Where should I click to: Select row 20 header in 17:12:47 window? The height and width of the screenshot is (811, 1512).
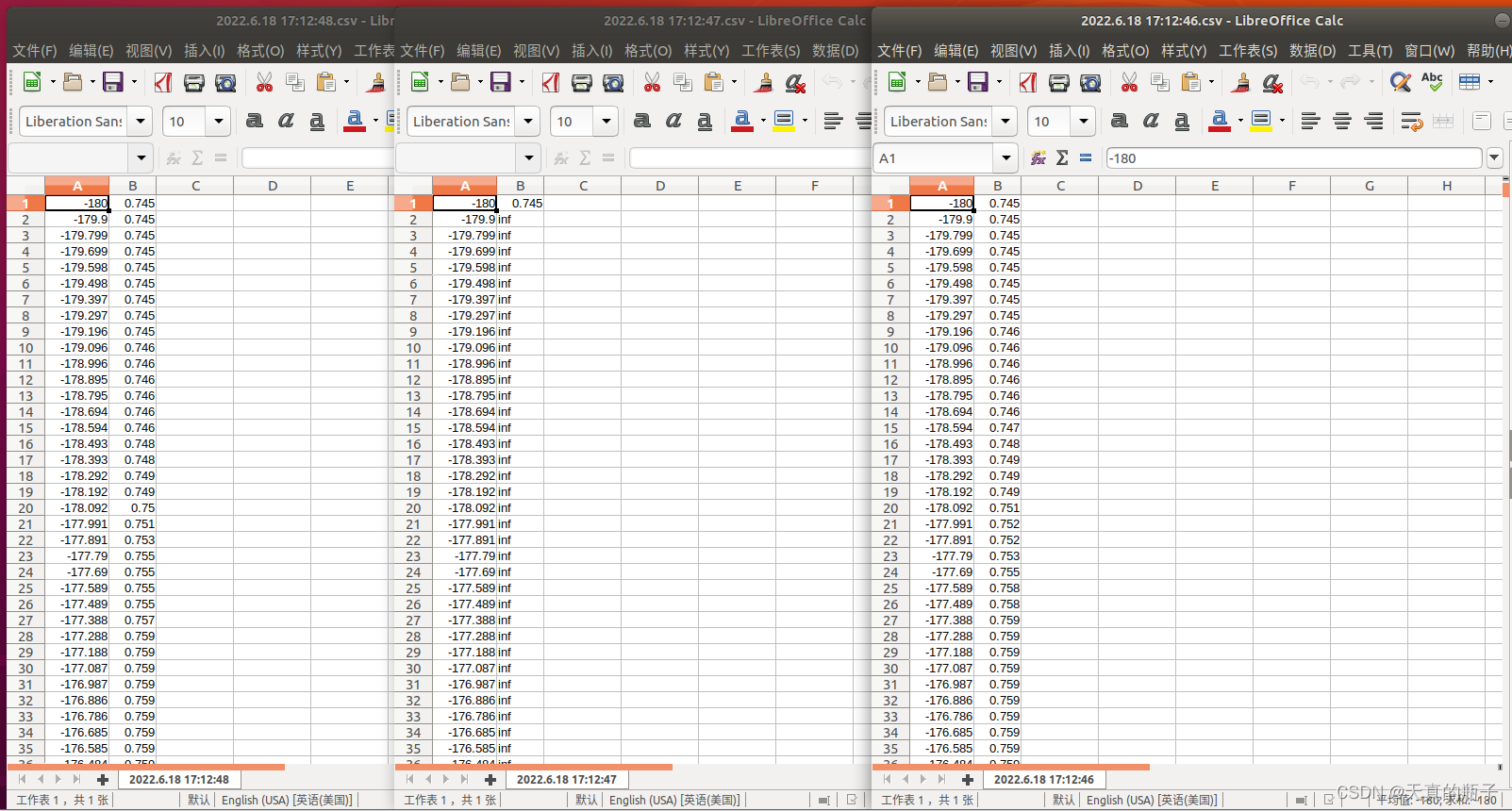[413, 508]
